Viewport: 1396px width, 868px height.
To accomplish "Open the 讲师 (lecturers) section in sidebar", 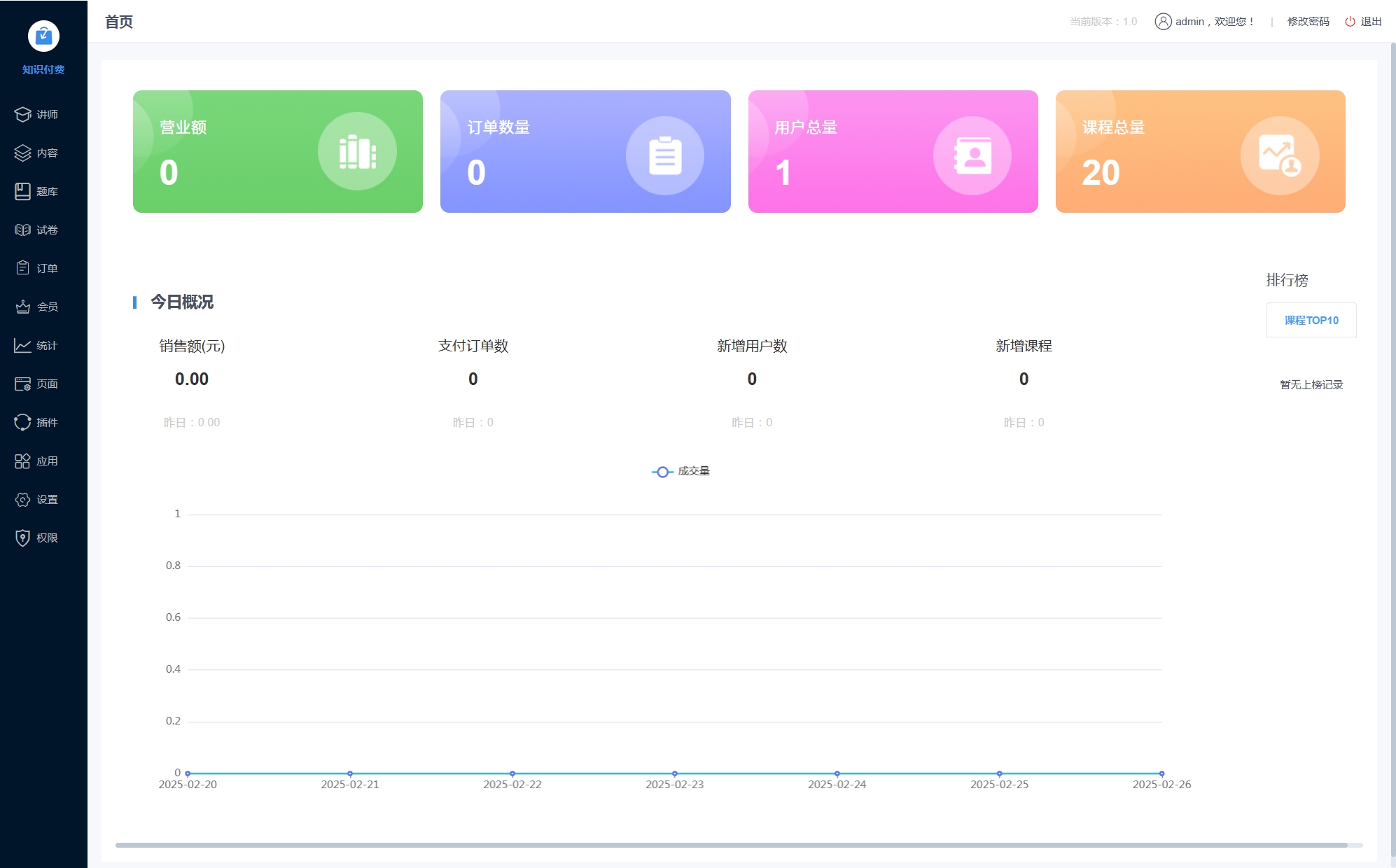I will pos(43,114).
